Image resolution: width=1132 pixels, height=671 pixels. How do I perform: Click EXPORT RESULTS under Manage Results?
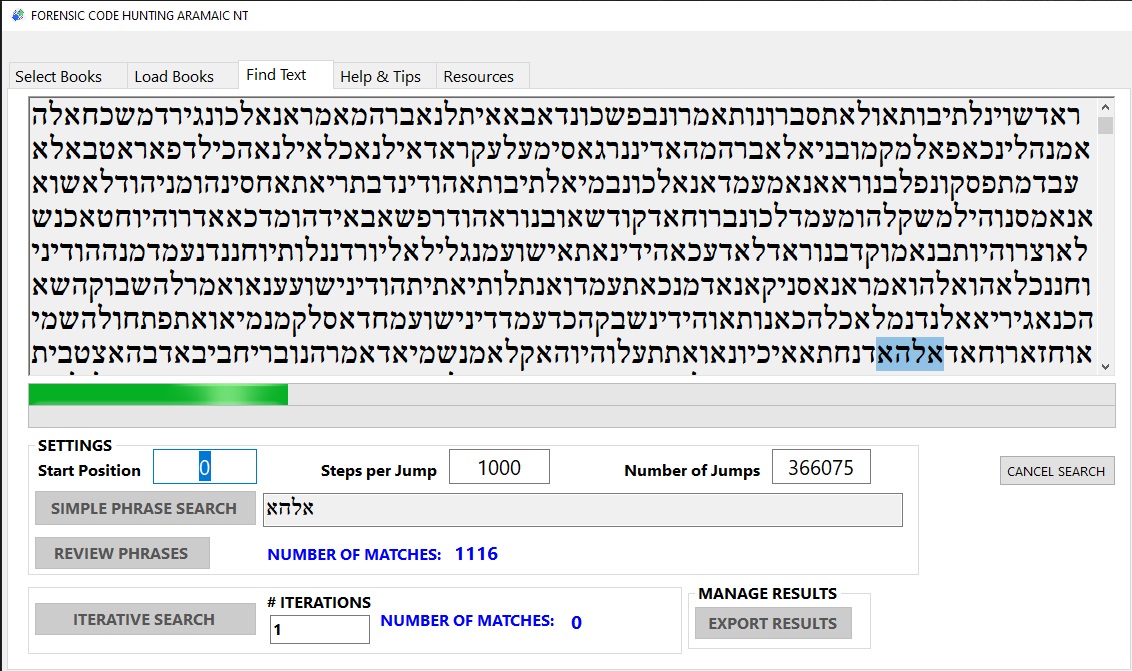(x=772, y=623)
